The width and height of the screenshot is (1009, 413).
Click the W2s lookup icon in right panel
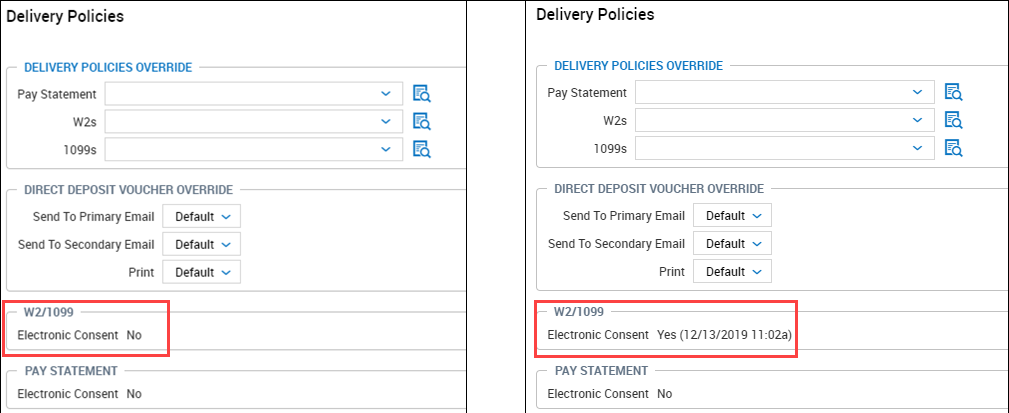(953, 120)
